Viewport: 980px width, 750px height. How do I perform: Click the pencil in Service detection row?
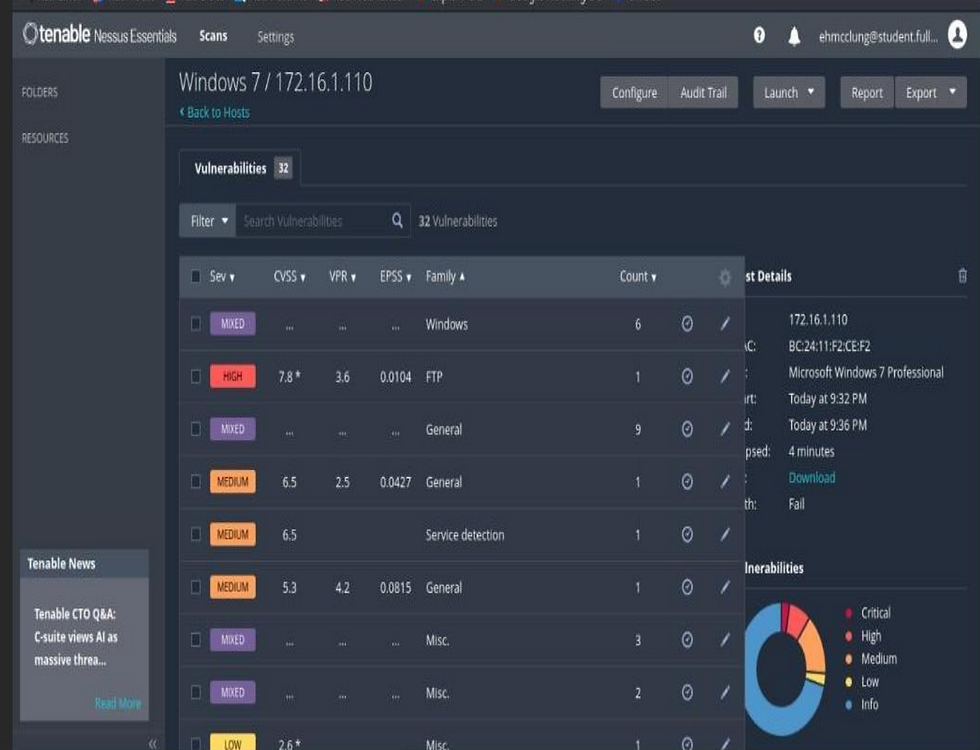point(725,534)
